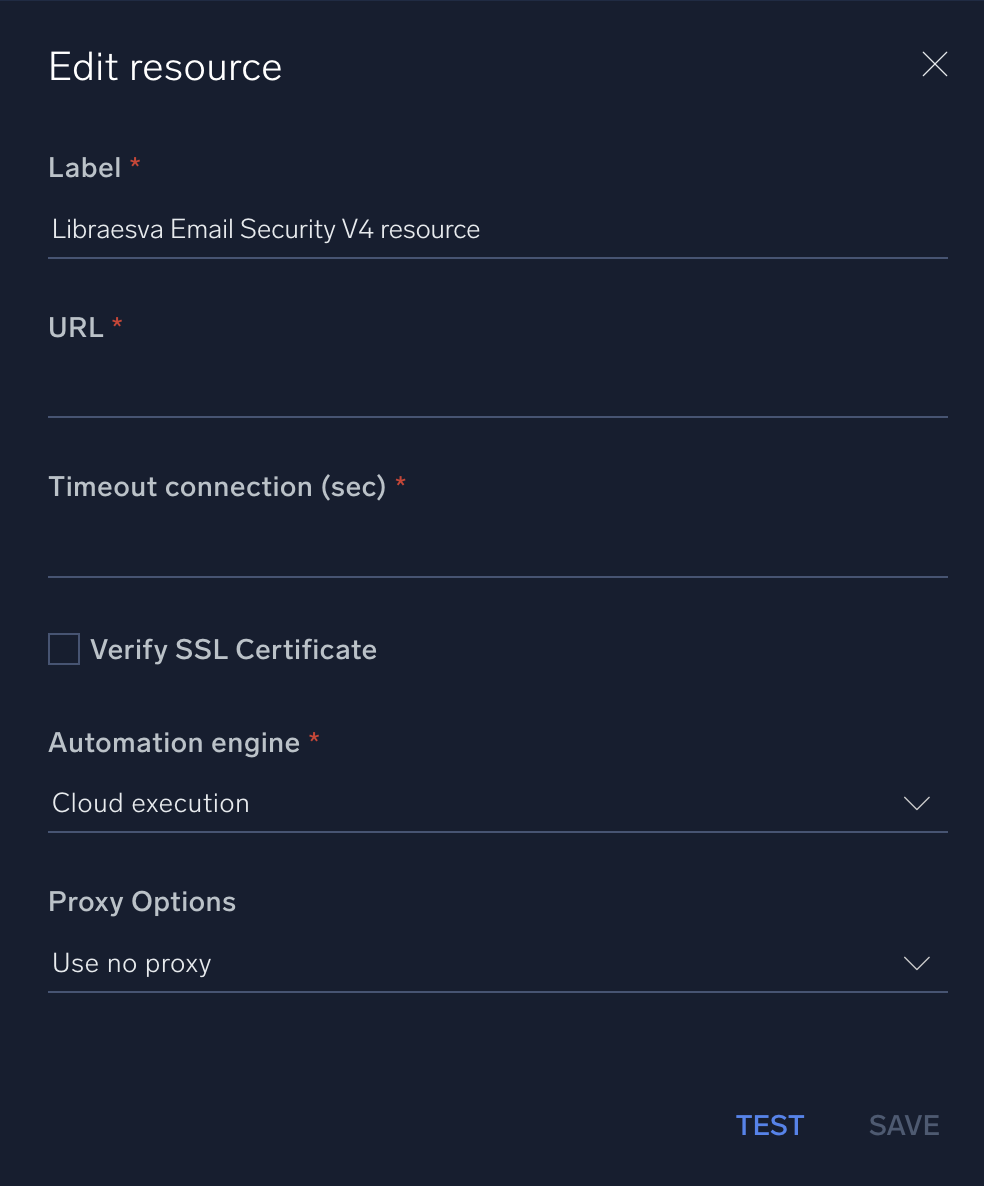
Task: Click the Label field caption
Action: click(x=85, y=168)
